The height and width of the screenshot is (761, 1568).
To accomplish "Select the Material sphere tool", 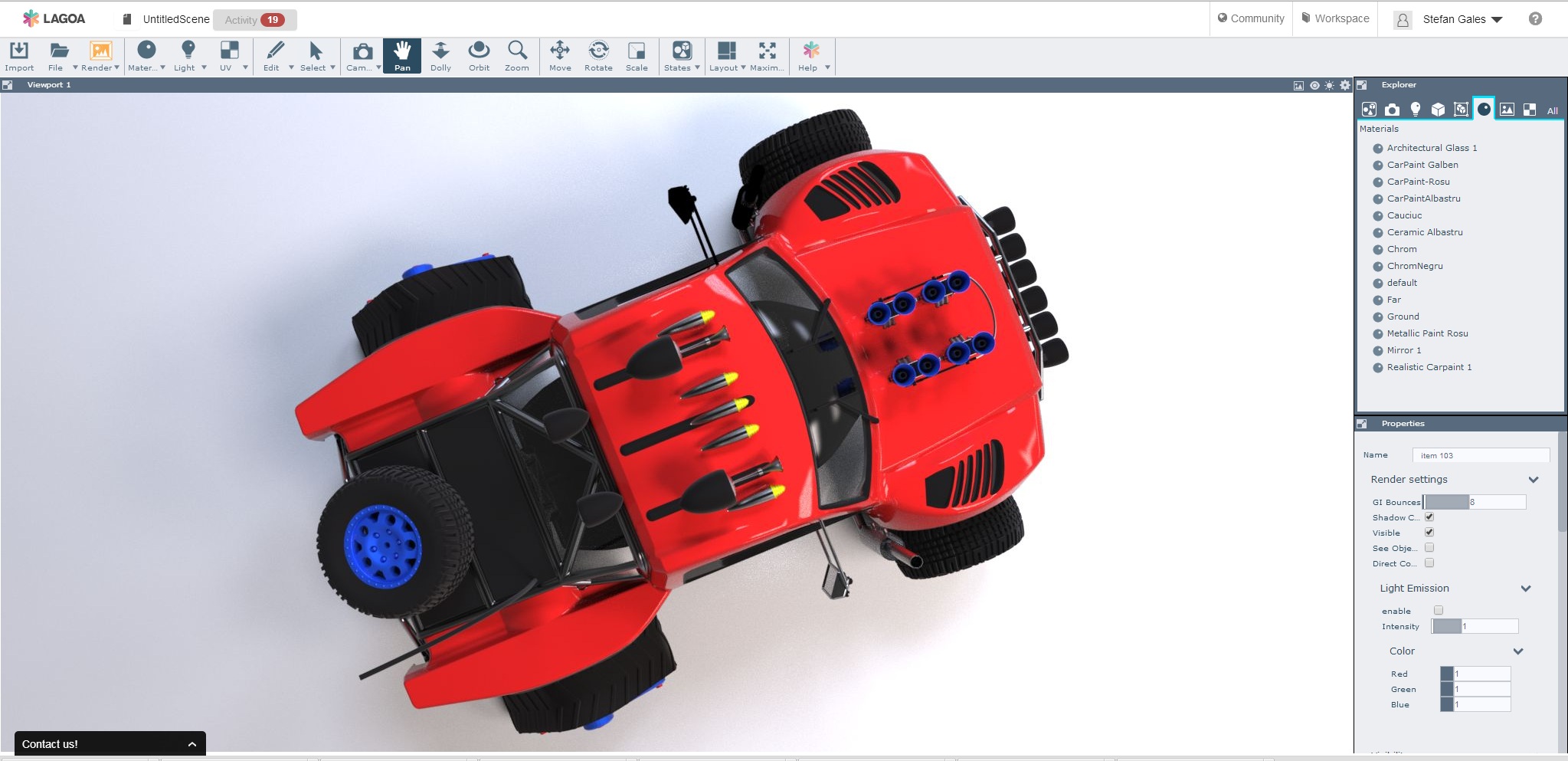I will pyautogui.click(x=146, y=50).
